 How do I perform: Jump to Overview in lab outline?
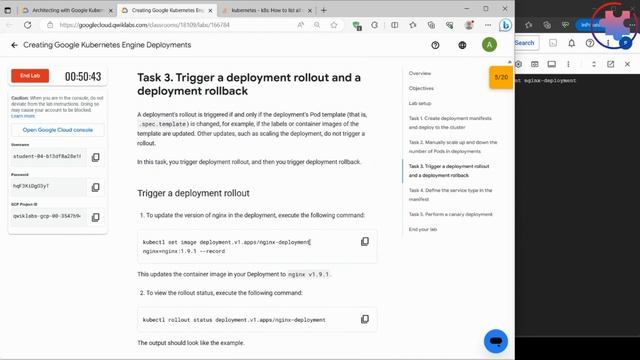[x=420, y=73]
